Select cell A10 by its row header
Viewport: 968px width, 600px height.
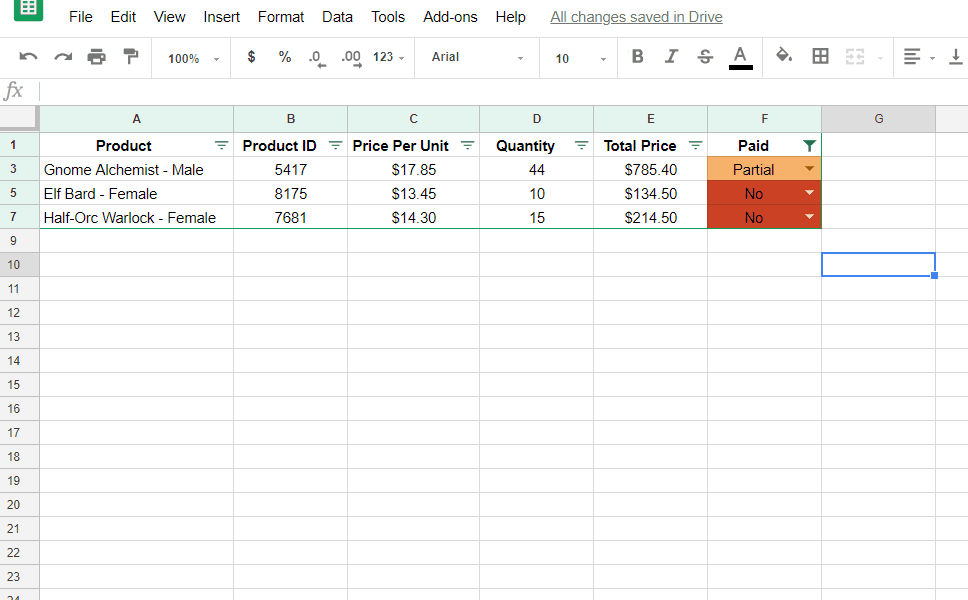pyautogui.click(x=18, y=264)
